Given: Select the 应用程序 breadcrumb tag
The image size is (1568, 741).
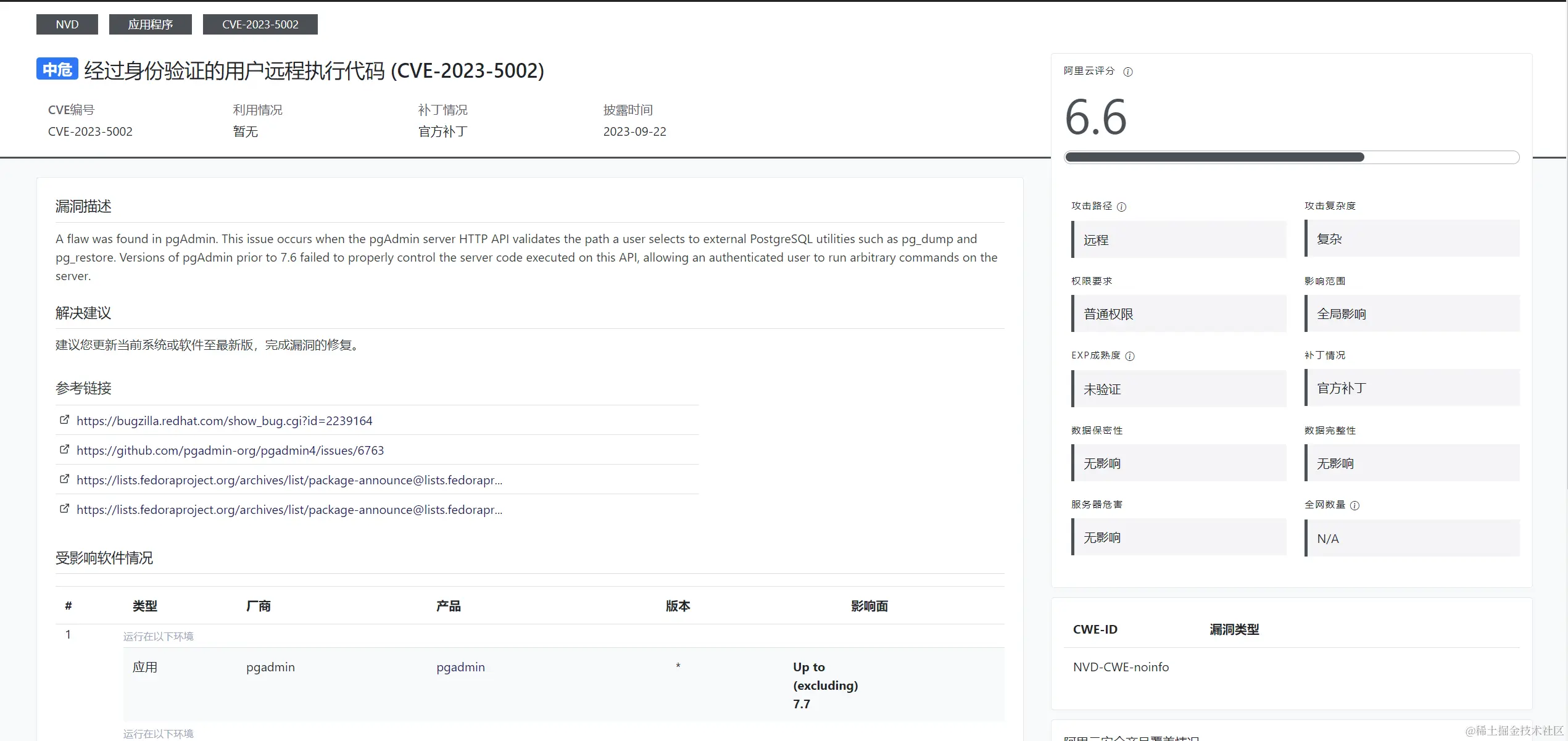Looking at the screenshot, I should pyautogui.click(x=150, y=25).
